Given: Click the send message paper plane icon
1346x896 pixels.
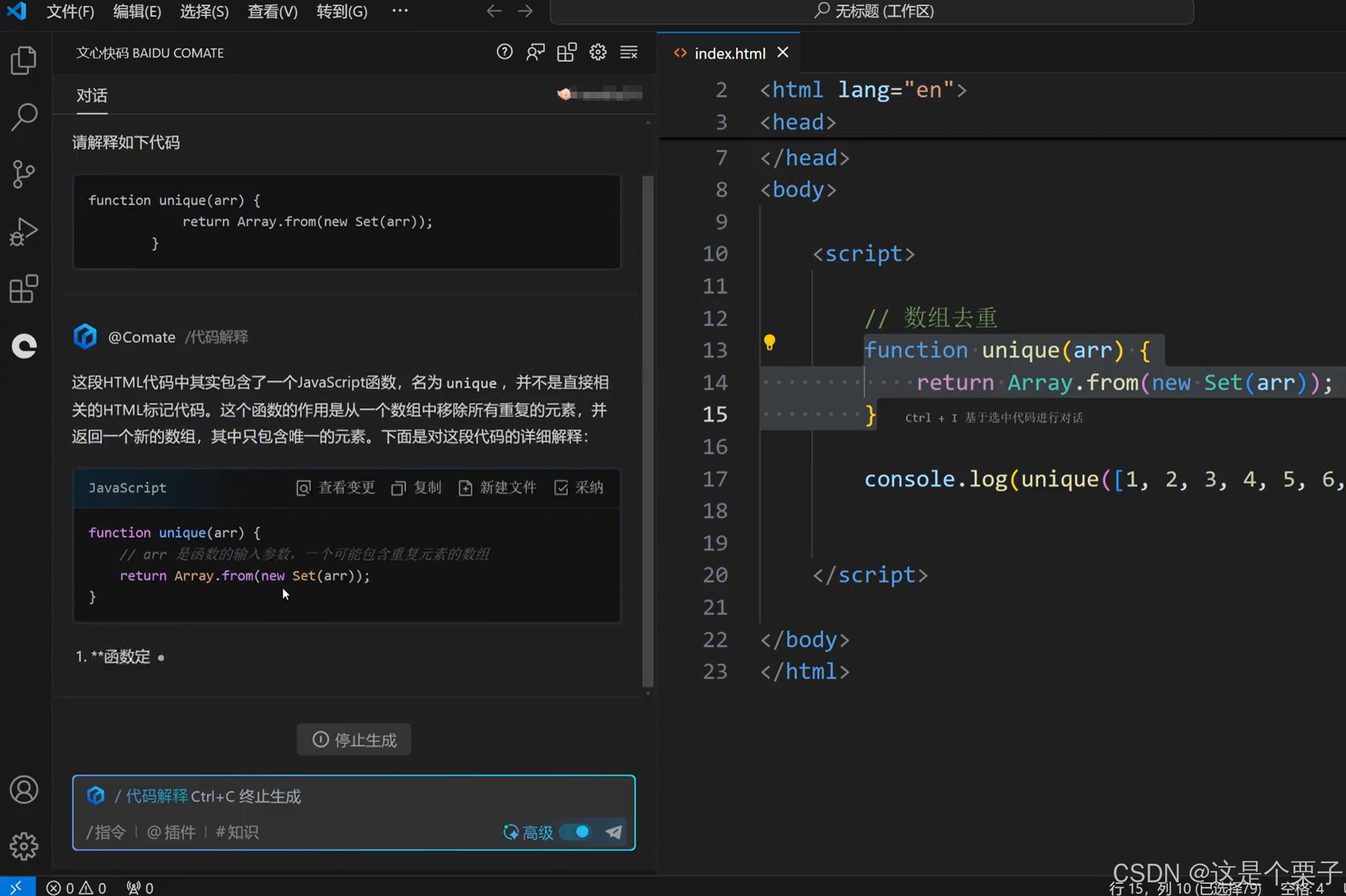Looking at the screenshot, I should pos(613,832).
